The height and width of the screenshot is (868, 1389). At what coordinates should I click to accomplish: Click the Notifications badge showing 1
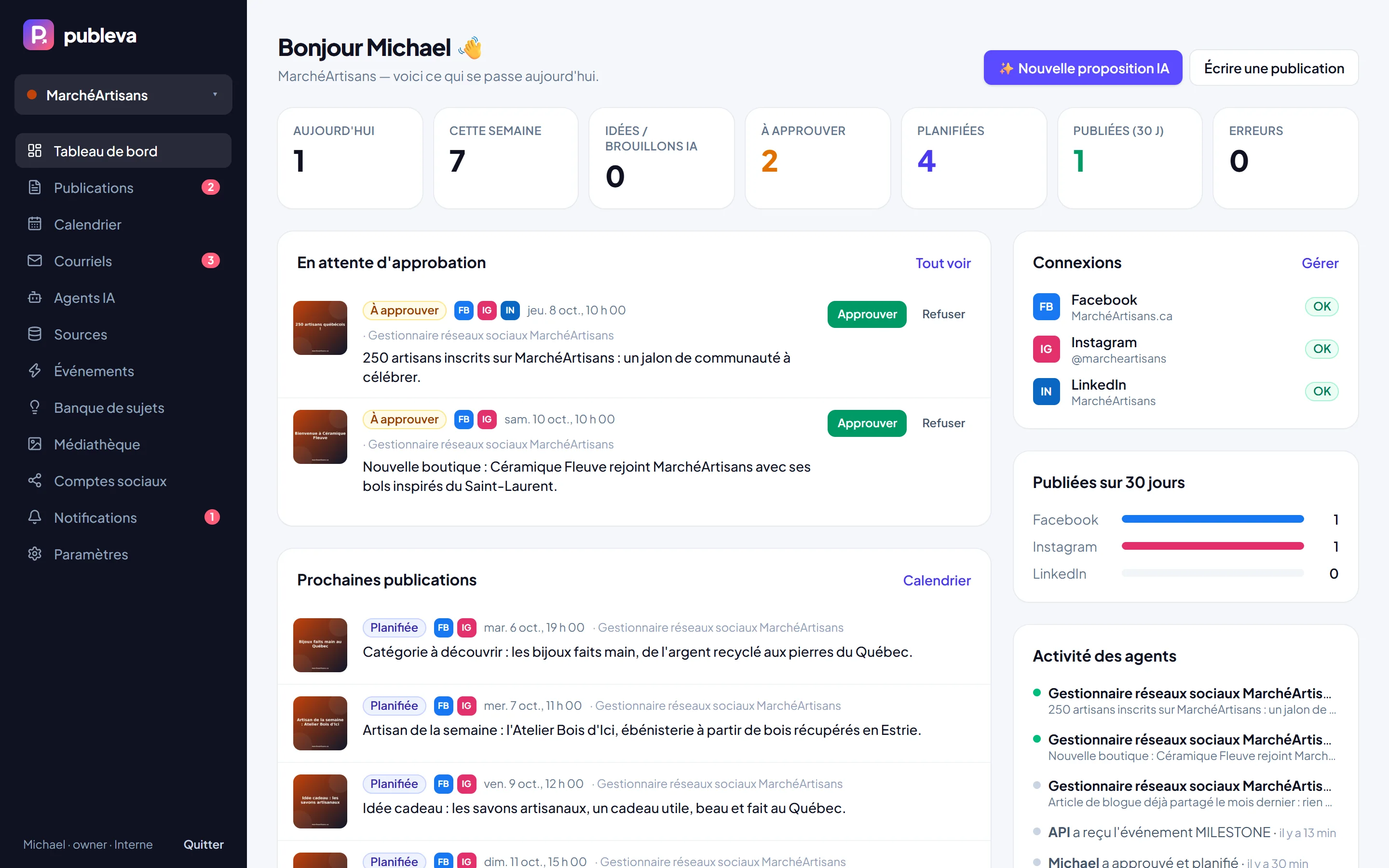coord(212,517)
